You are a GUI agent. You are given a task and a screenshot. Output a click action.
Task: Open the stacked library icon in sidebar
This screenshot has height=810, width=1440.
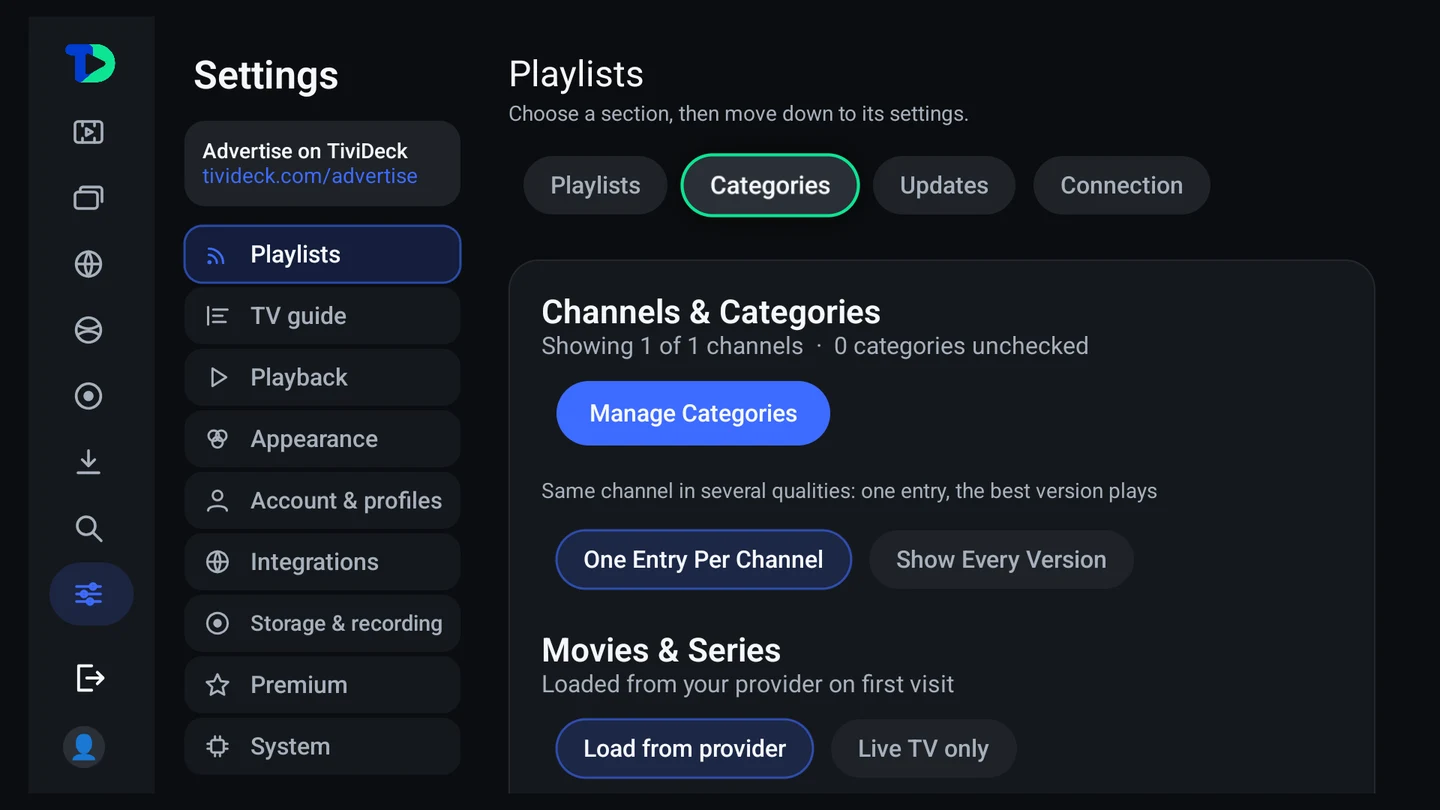coord(89,198)
